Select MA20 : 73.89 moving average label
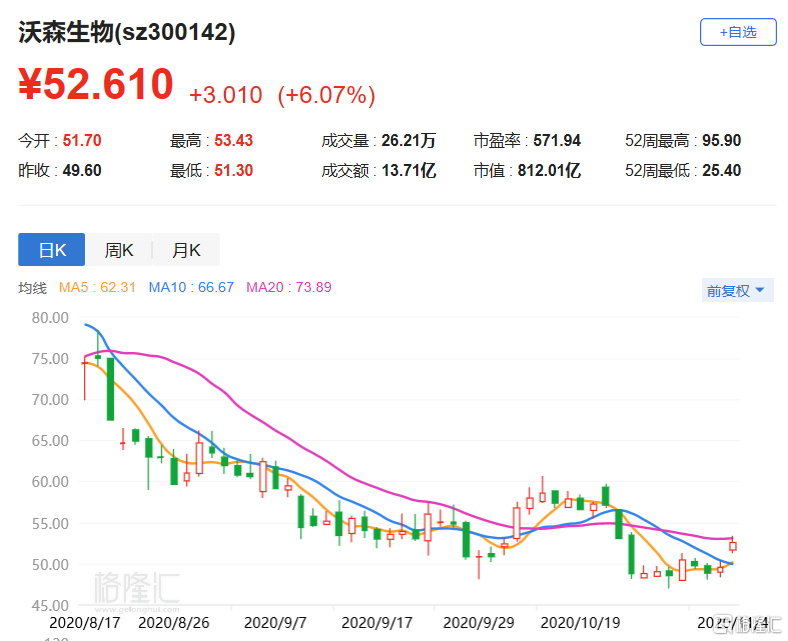The image size is (788, 641). point(288,287)
